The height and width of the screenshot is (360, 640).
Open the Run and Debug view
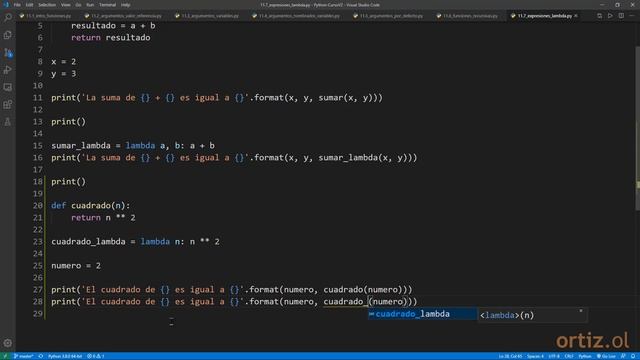(8, 70)
